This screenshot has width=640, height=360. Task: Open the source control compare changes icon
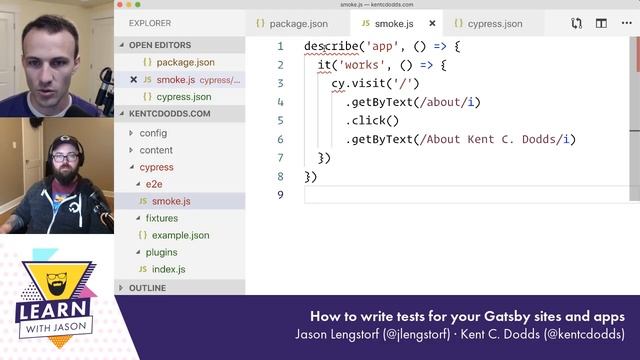tap(576, 23)
